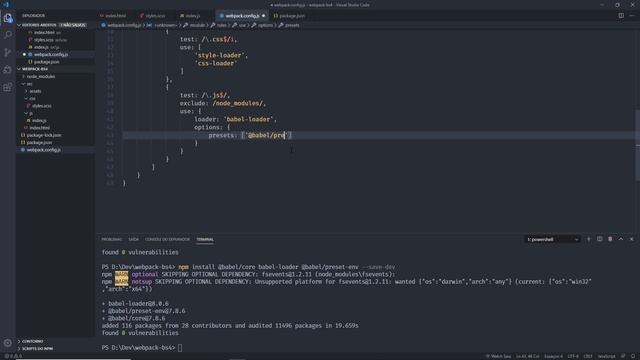Open the Run and Debug view
This screenshot has height=360, width=640.
click(7, 70)
